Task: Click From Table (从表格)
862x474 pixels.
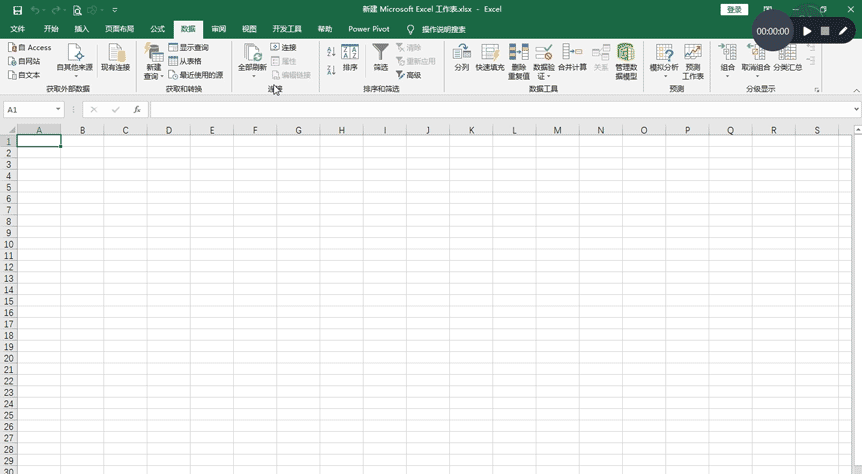Action: click(x=185, y=61)
